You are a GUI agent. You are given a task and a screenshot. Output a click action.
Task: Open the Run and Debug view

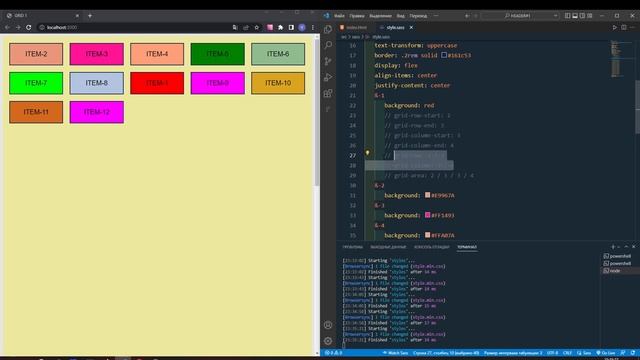328,77
